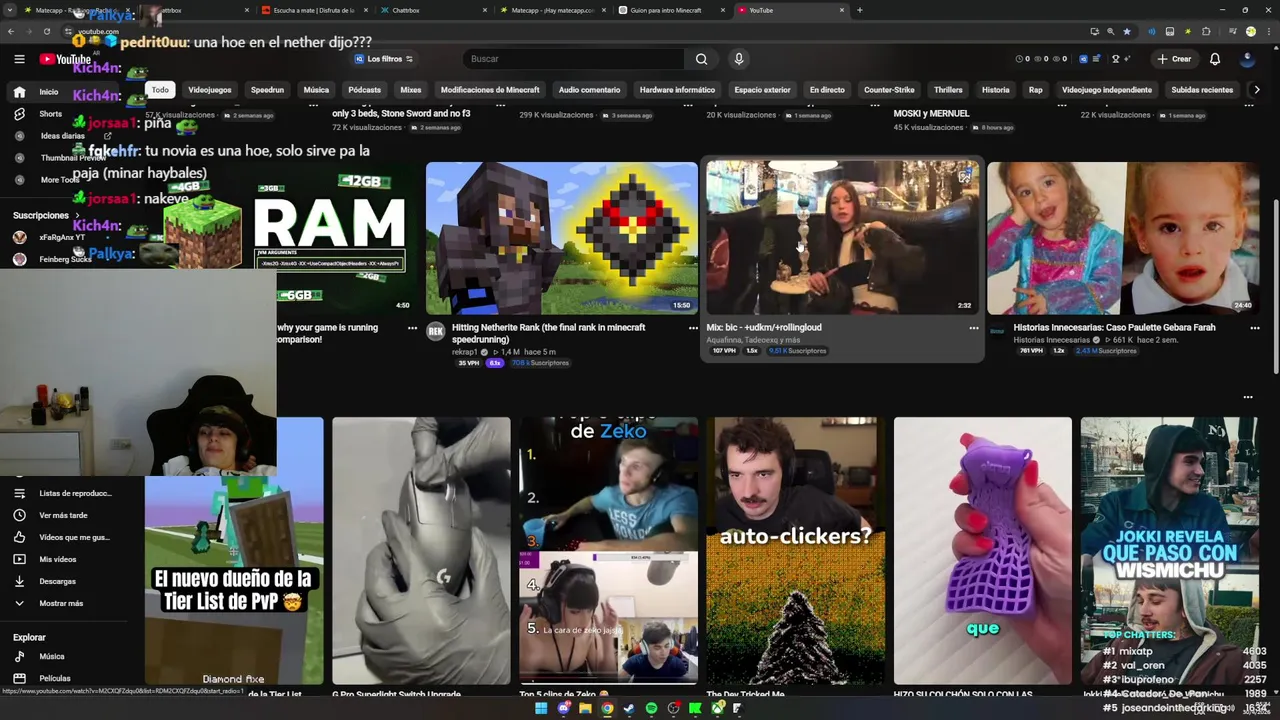Open options menu for Hitting Netherite Rank
This screenshot has width=1280, height=720.
[x=693, y=328]
